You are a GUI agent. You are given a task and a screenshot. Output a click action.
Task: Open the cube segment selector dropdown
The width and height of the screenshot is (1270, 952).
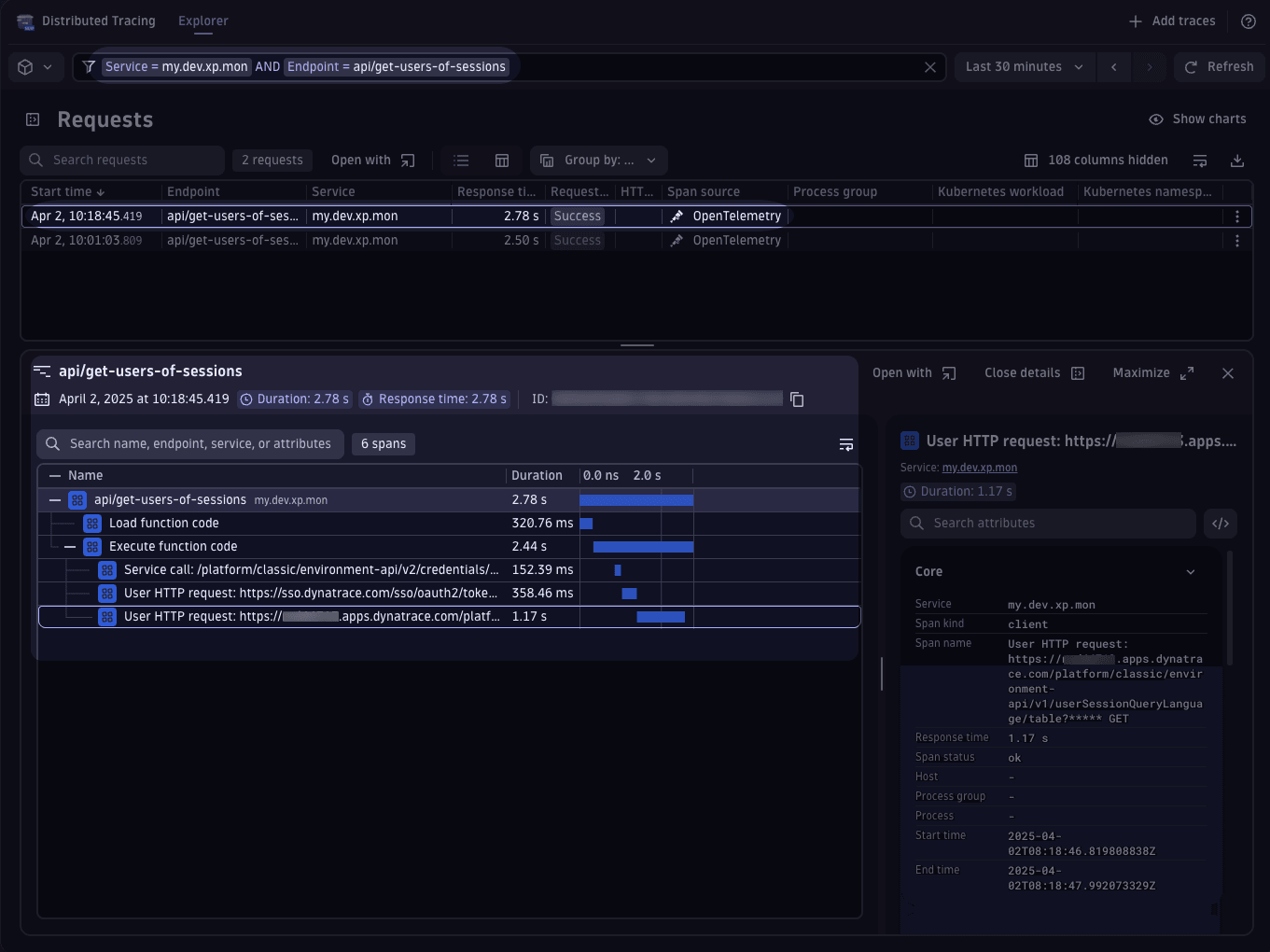(35, 67)
